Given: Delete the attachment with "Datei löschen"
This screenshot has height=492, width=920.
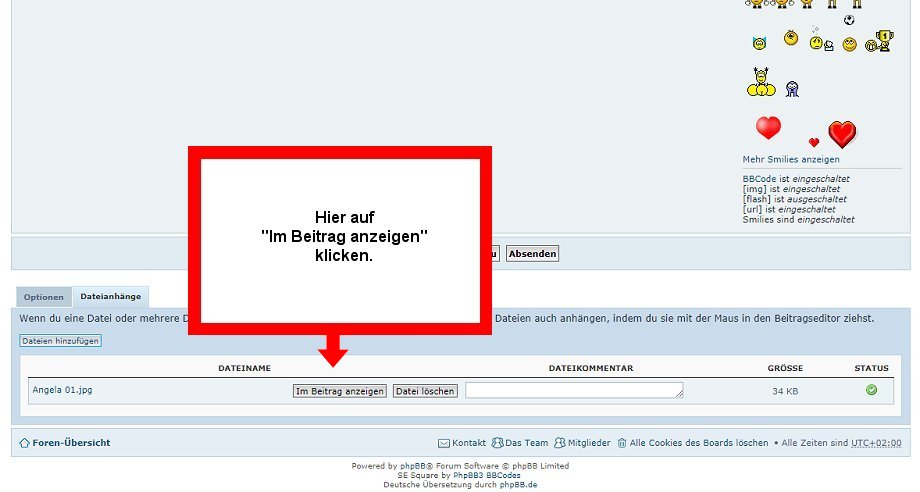Looking at the screenshot, I should point(425,391).
